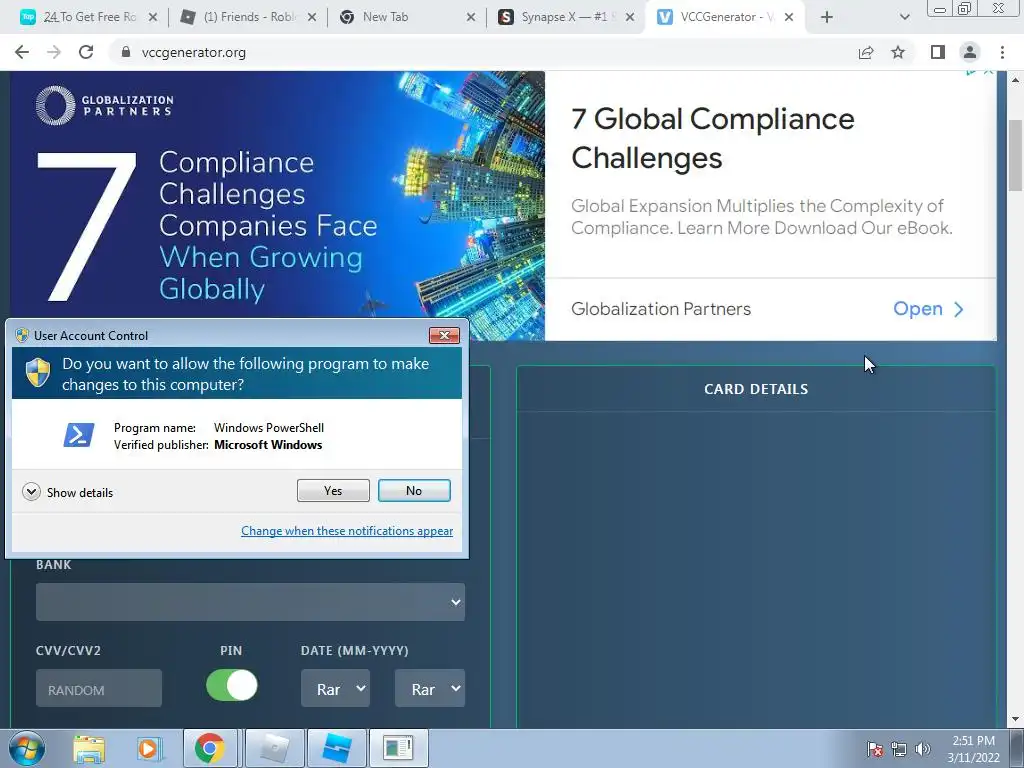The width and height of the screenshot is (1024, 768).
Task: Open the Chrome side panel icon
Action: (x=938, y=52)
